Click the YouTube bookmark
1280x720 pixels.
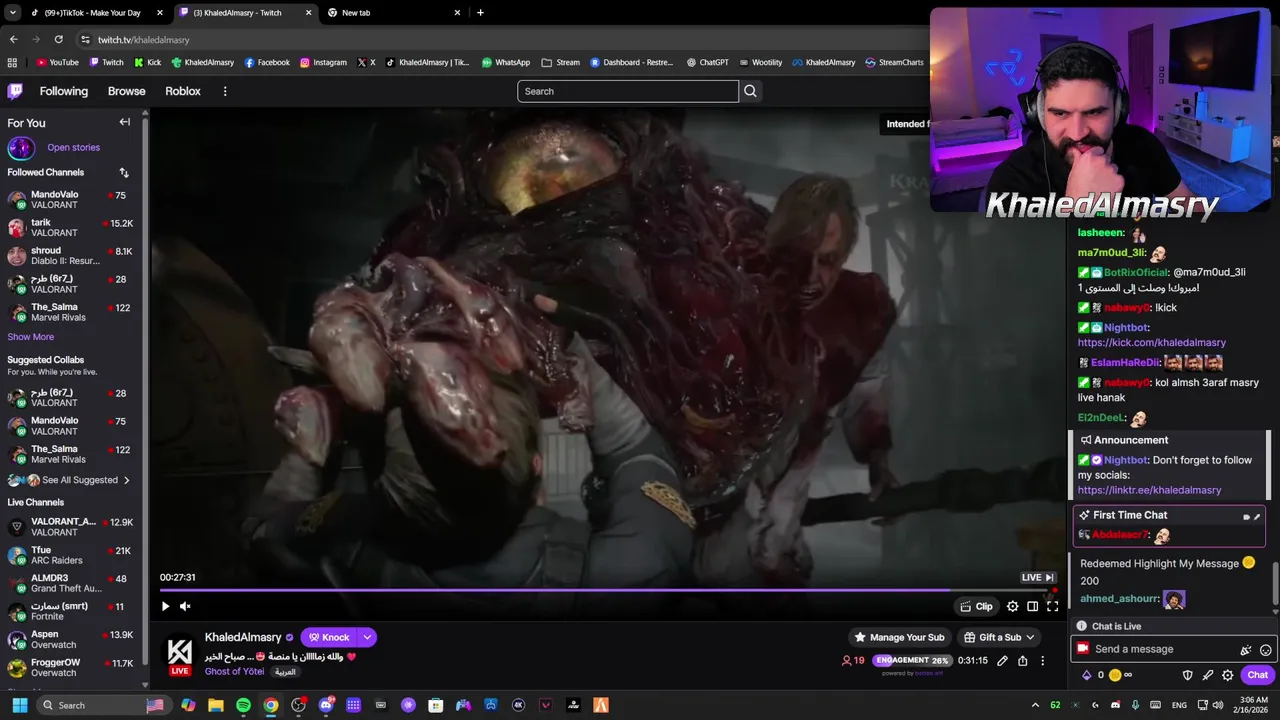57,62
